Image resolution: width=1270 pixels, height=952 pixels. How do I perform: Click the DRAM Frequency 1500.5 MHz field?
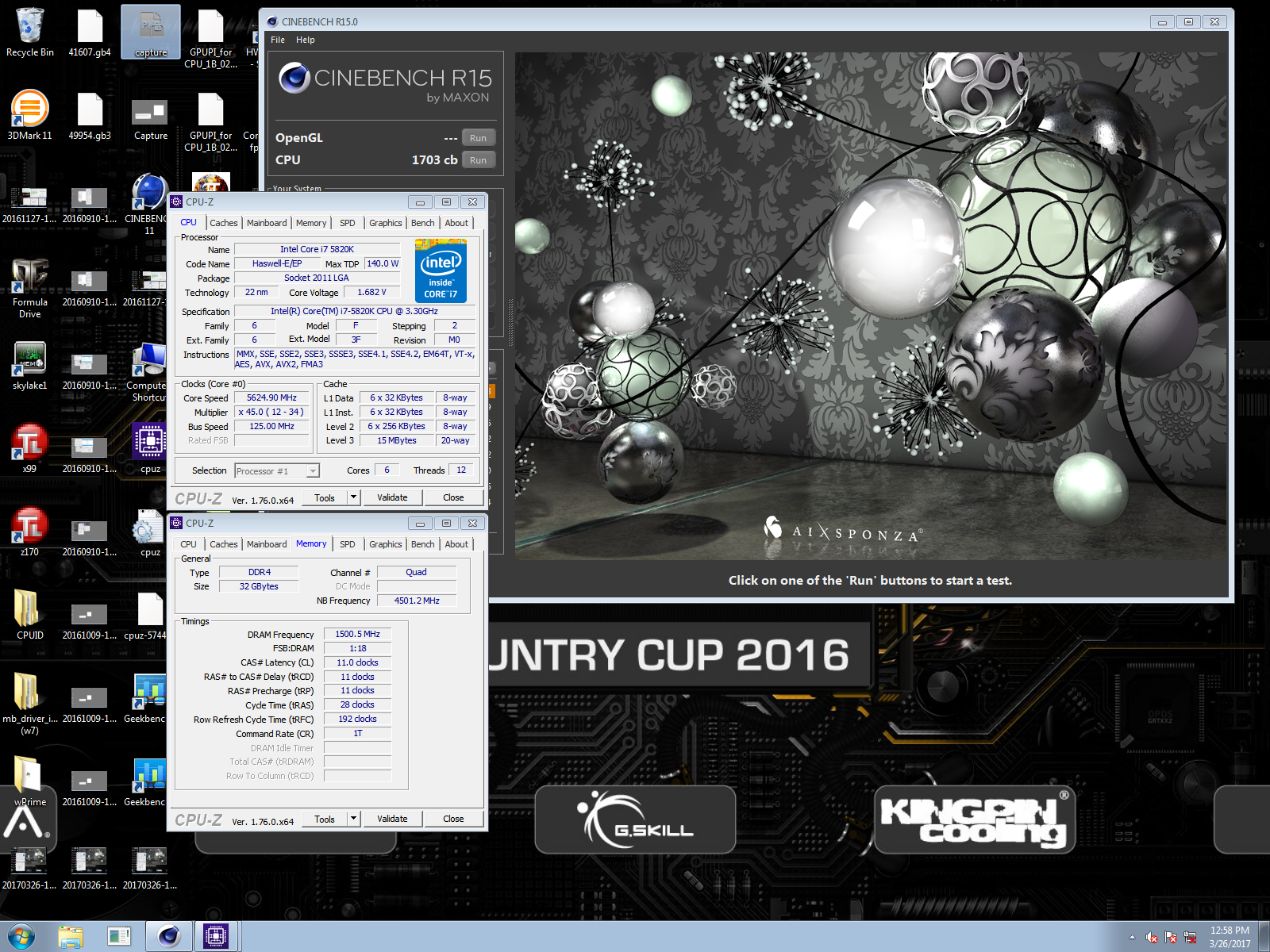pos(357,634)
